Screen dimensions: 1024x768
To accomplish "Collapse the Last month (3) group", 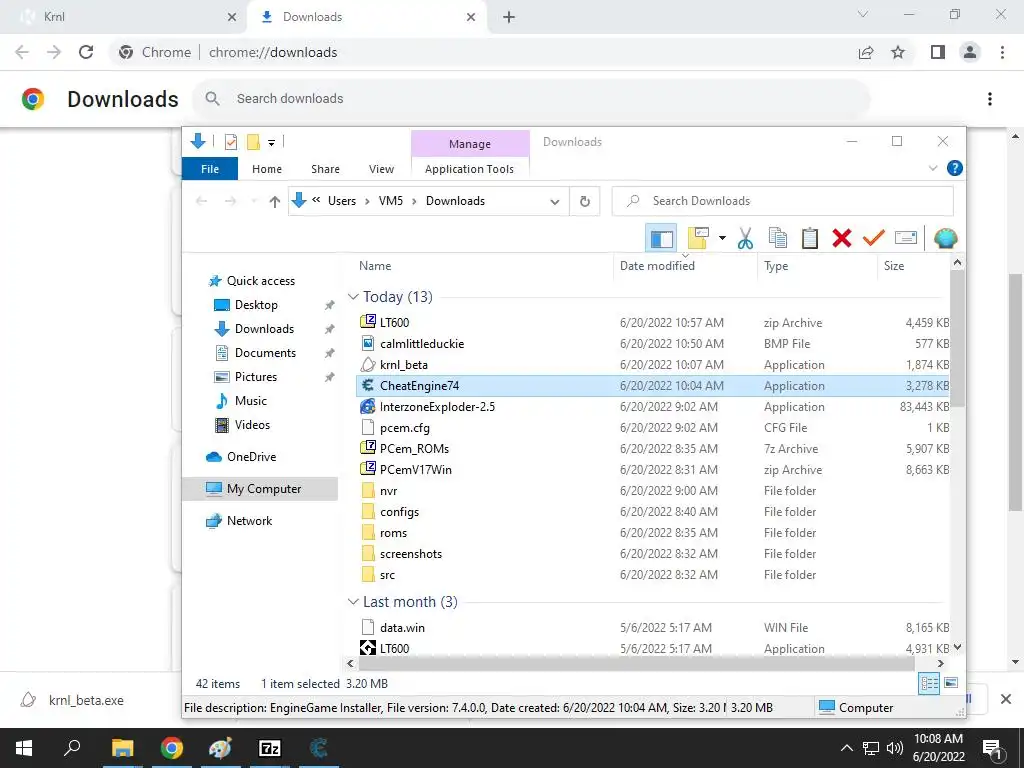I will [x=353, y=601].
